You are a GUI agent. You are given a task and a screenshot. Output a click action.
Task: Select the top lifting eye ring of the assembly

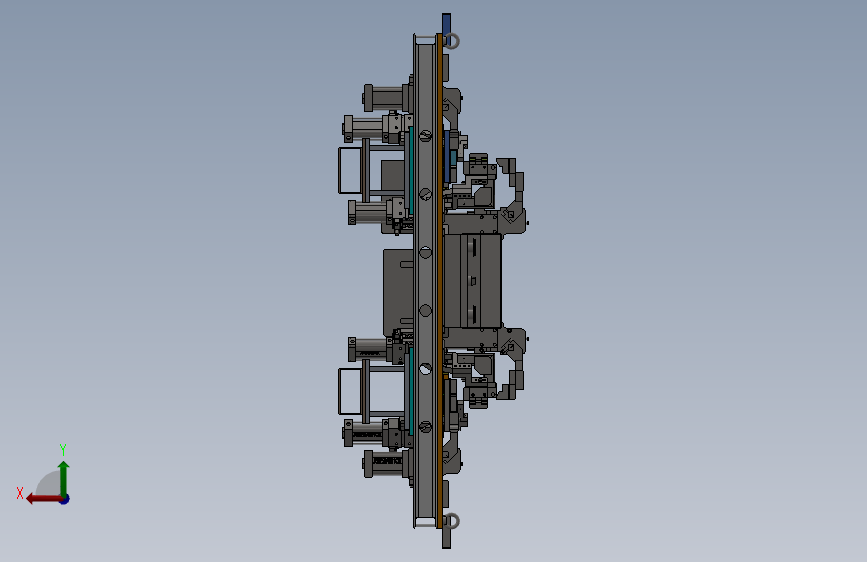(452, 41)
